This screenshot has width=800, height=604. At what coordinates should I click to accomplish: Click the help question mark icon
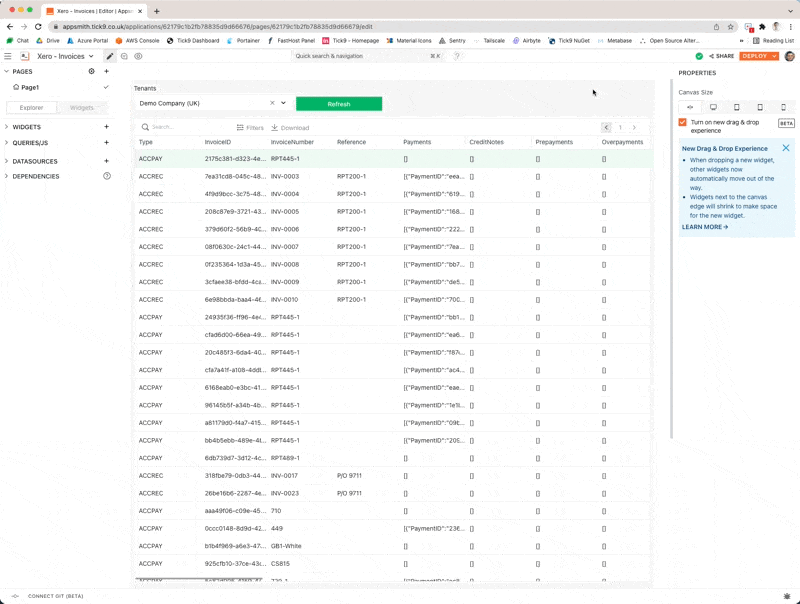457,56
